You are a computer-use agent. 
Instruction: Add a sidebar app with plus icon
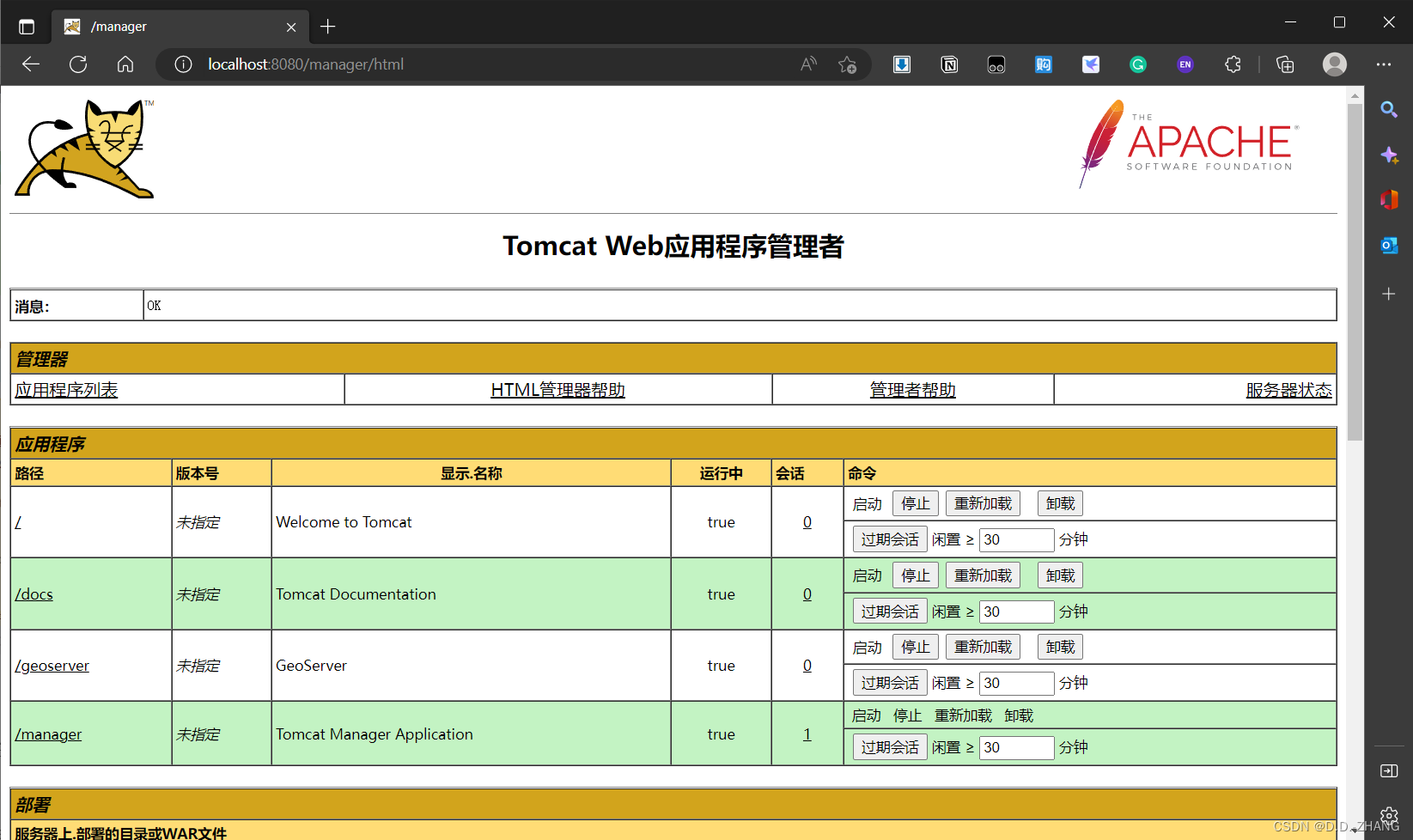[x=1389, y=294]
